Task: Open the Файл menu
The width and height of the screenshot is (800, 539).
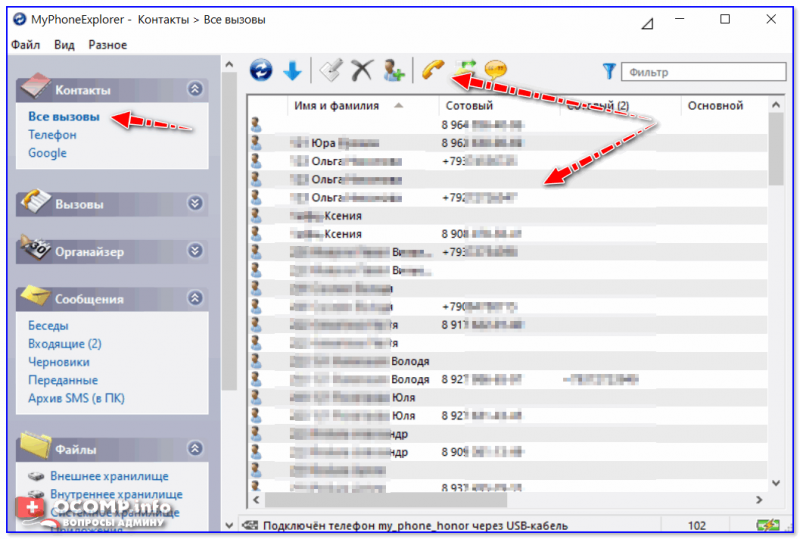Action: [26, 45]
